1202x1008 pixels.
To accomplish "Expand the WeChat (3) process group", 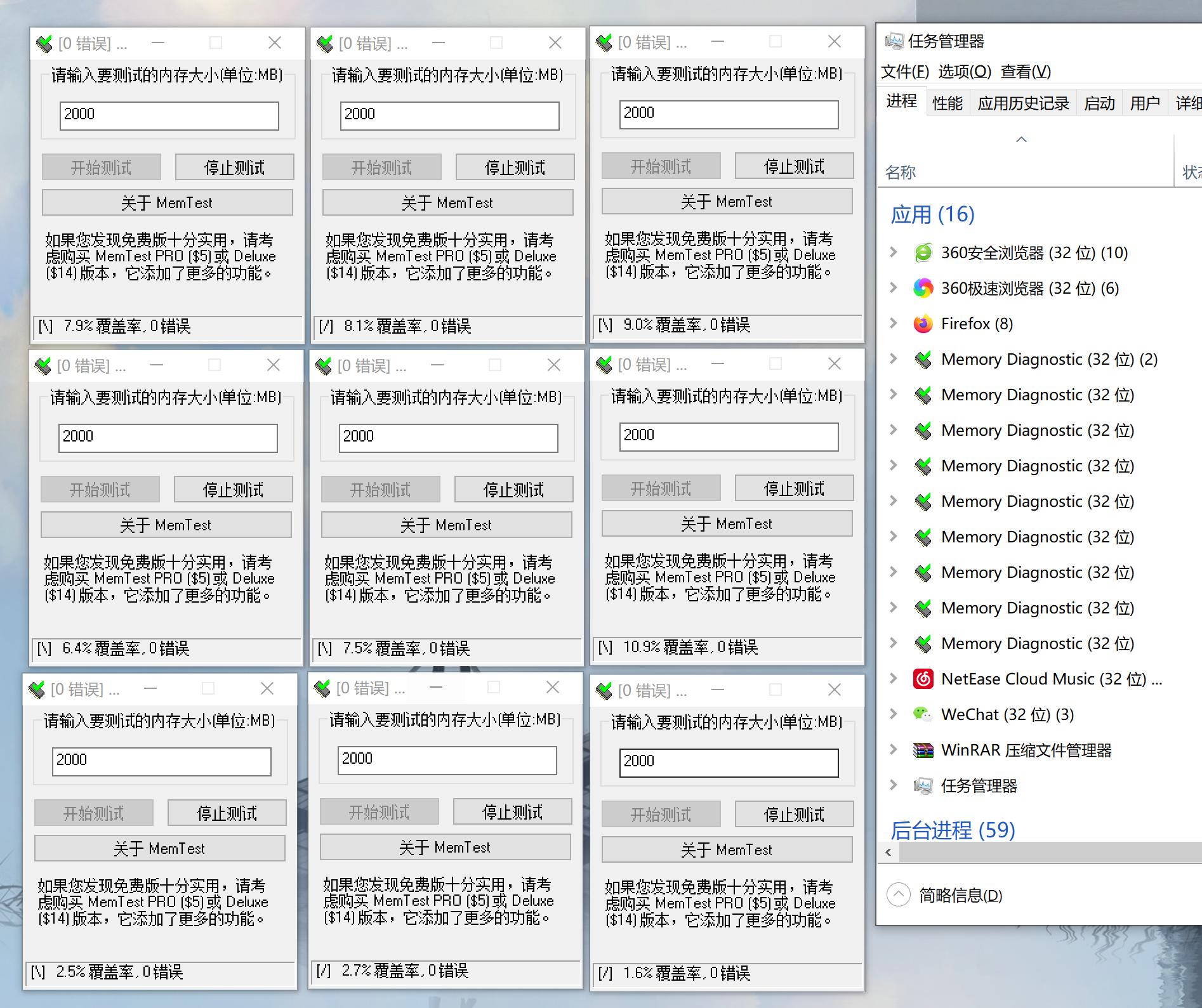I will point(894,714).
